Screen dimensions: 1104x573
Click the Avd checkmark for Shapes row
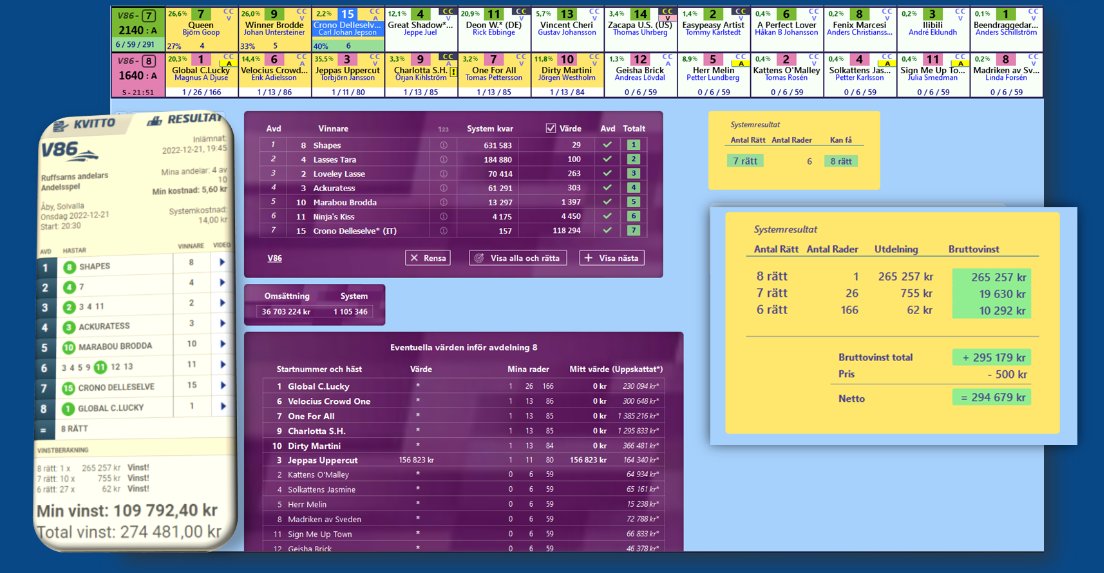(607, 145)
